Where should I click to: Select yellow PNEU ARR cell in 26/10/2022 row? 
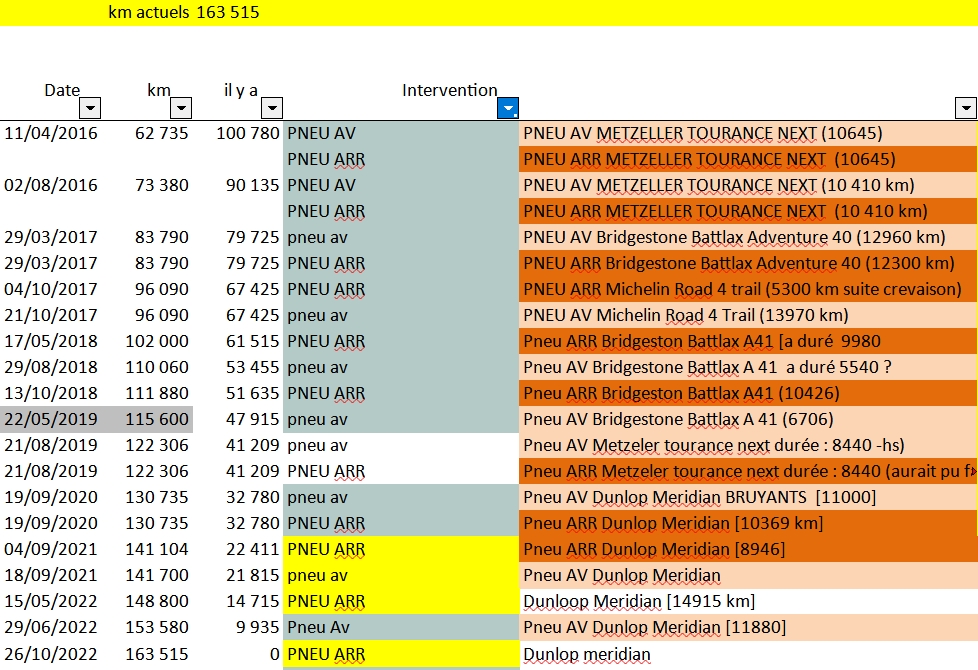click(401, 654)
